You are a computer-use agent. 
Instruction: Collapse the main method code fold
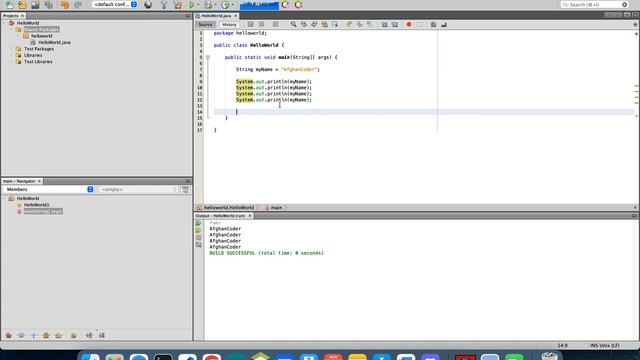[208, 58]
